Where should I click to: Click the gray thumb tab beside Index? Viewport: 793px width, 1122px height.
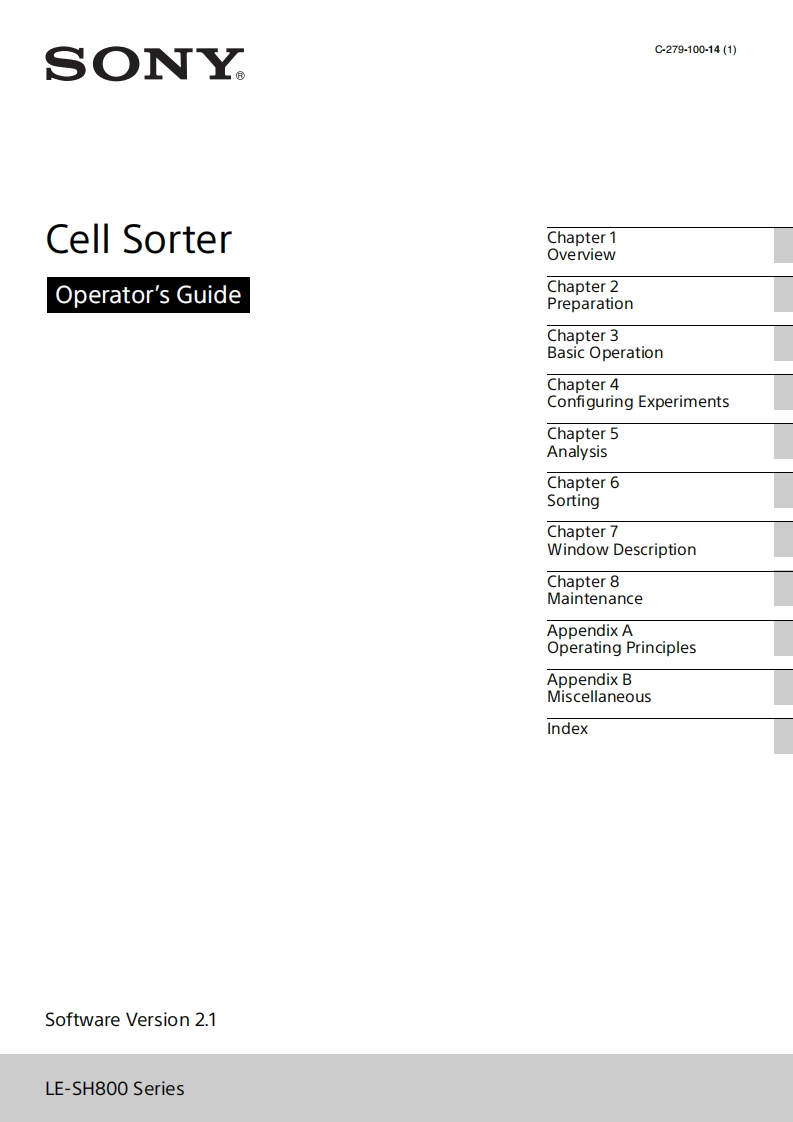point(783,737)
